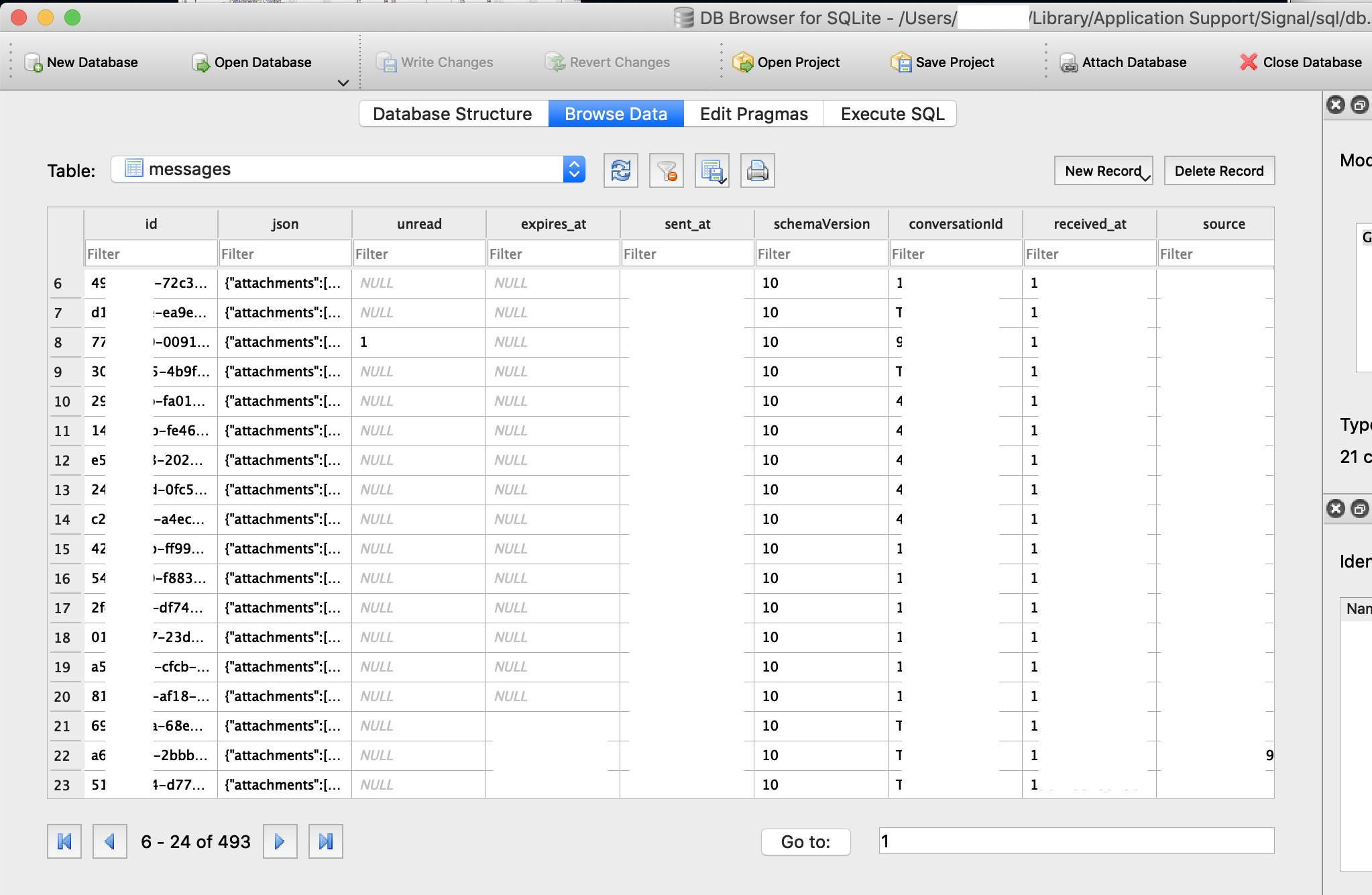Focus the received_at filter field
The width and height of the screenshot is (1372, 895).
click(1090, 254)
